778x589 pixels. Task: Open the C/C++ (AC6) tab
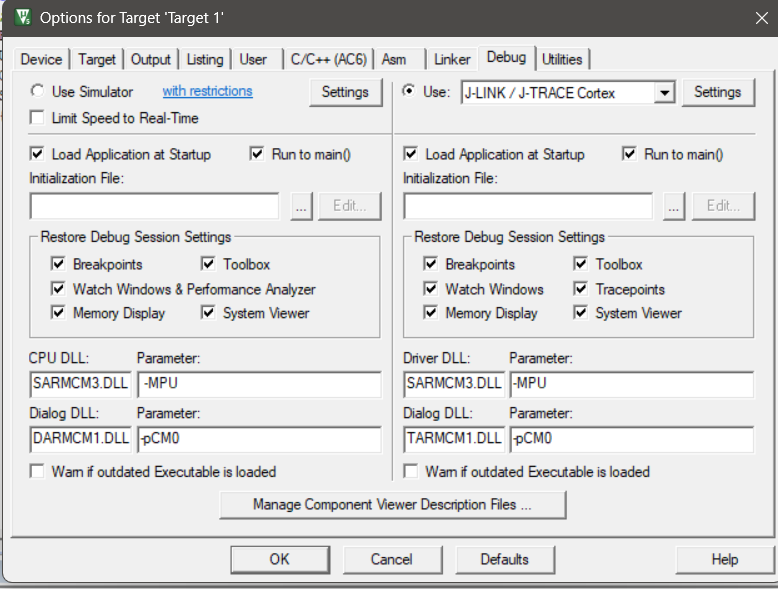[328, 60]
